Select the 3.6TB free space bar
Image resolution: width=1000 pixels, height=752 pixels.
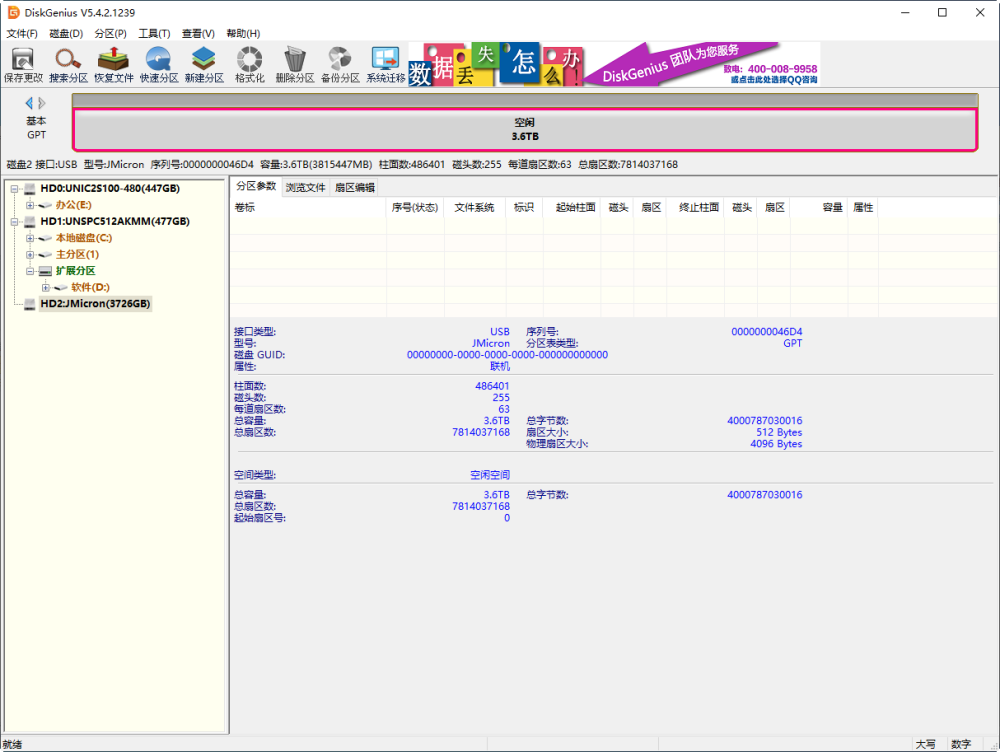pos(525,129)
